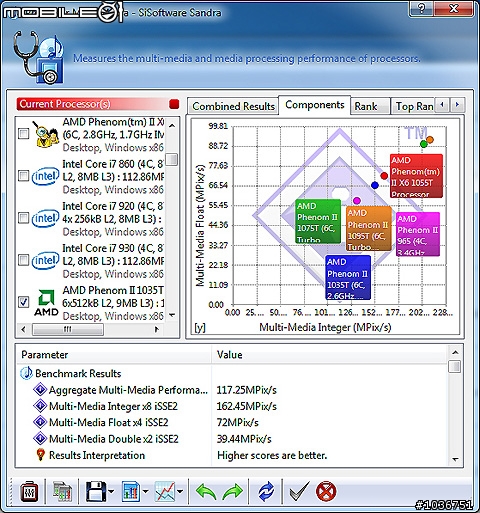480x513 pixels.
Task: Click processor list scroll left arrow
Action: coord(23,329)
